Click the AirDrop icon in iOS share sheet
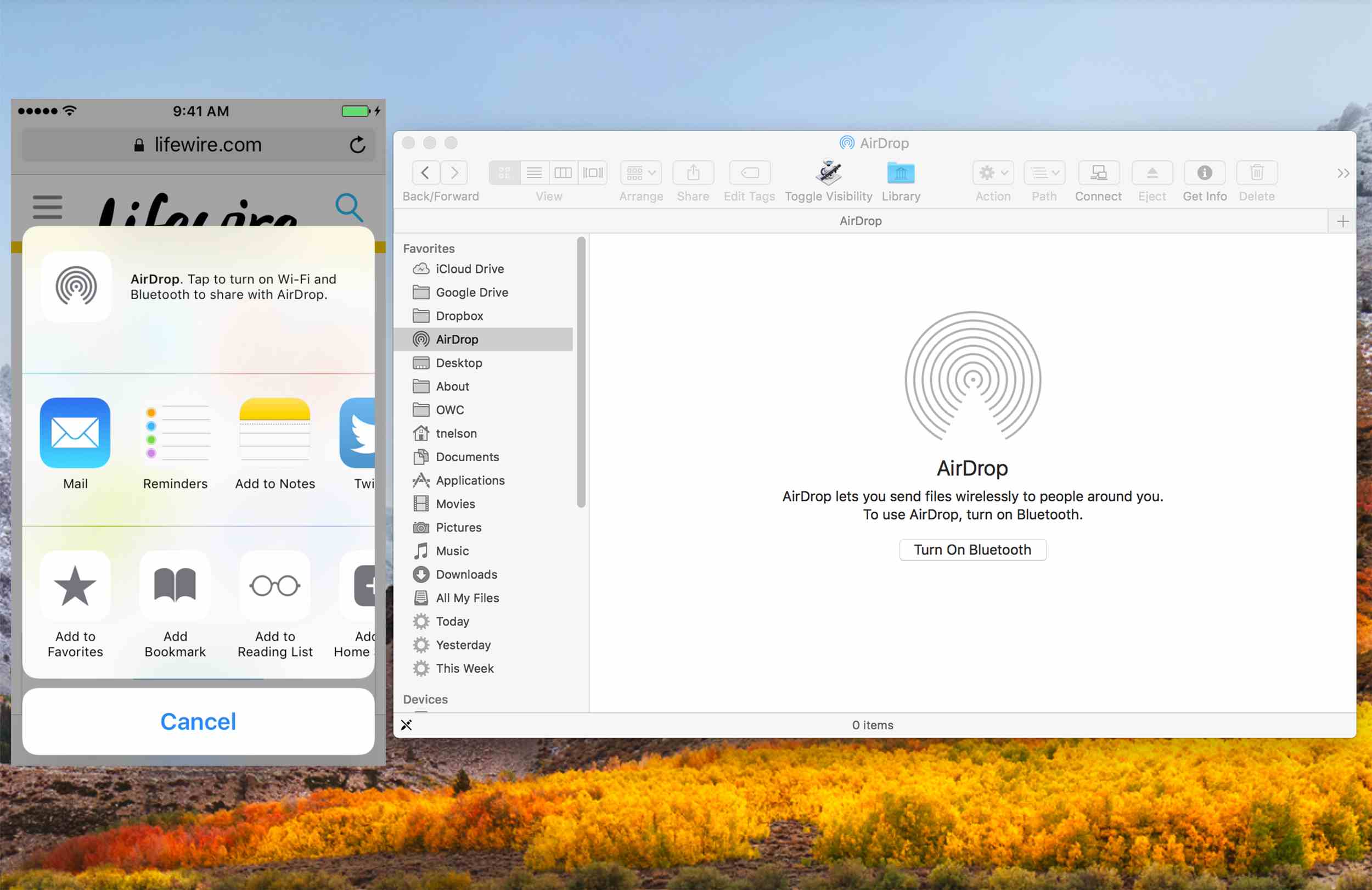The height and width of the screenshot is (890, 1372). [x=76, y=285]
